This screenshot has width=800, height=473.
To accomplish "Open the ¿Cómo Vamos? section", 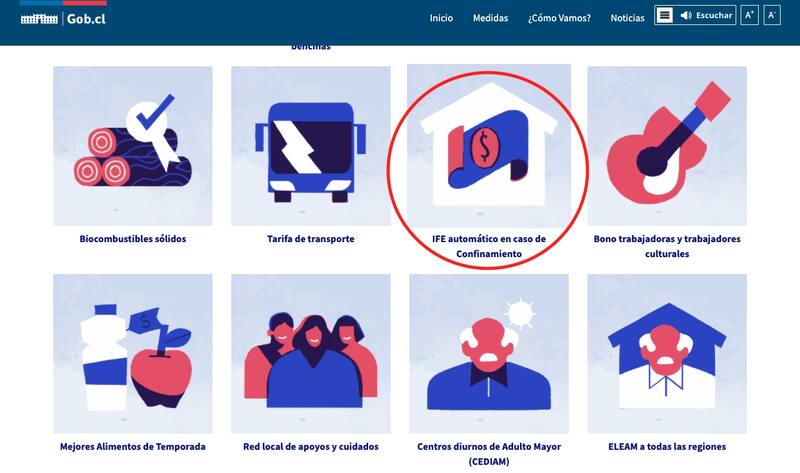I will [x=559, y=18].
